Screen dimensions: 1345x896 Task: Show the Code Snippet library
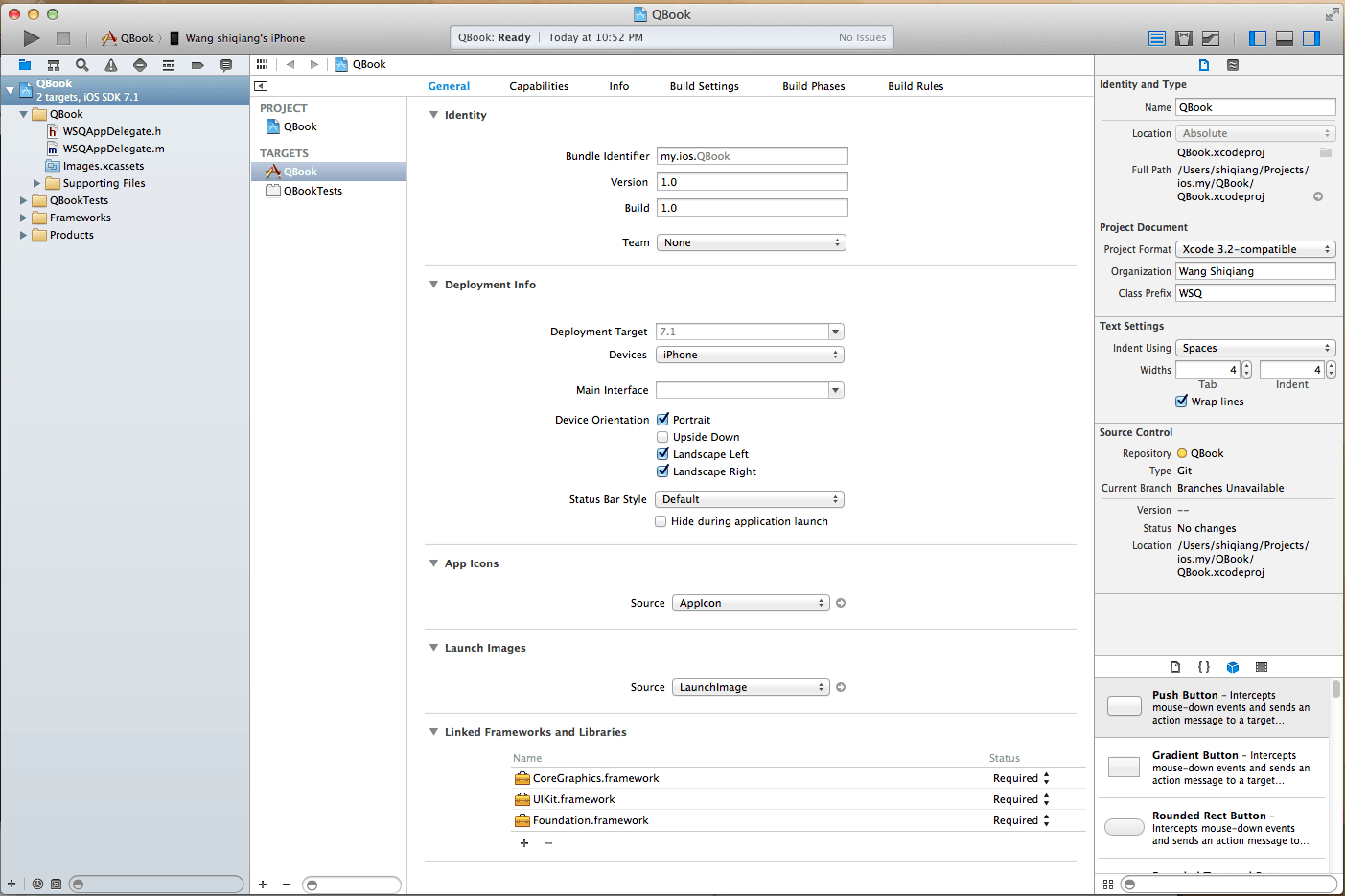pyautogui.click(x=1204, y=667)
